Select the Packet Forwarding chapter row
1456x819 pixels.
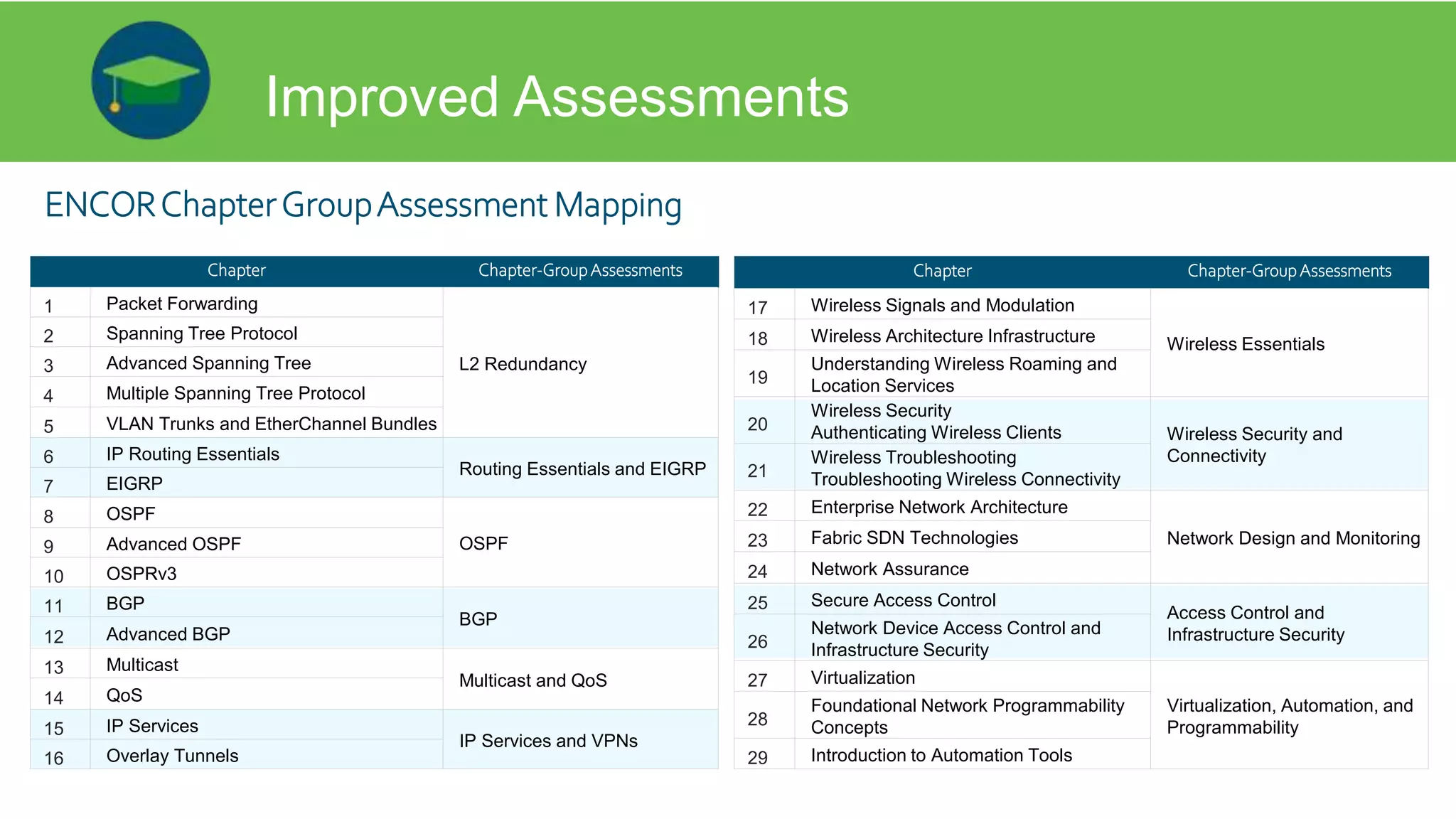click(182, 304)
